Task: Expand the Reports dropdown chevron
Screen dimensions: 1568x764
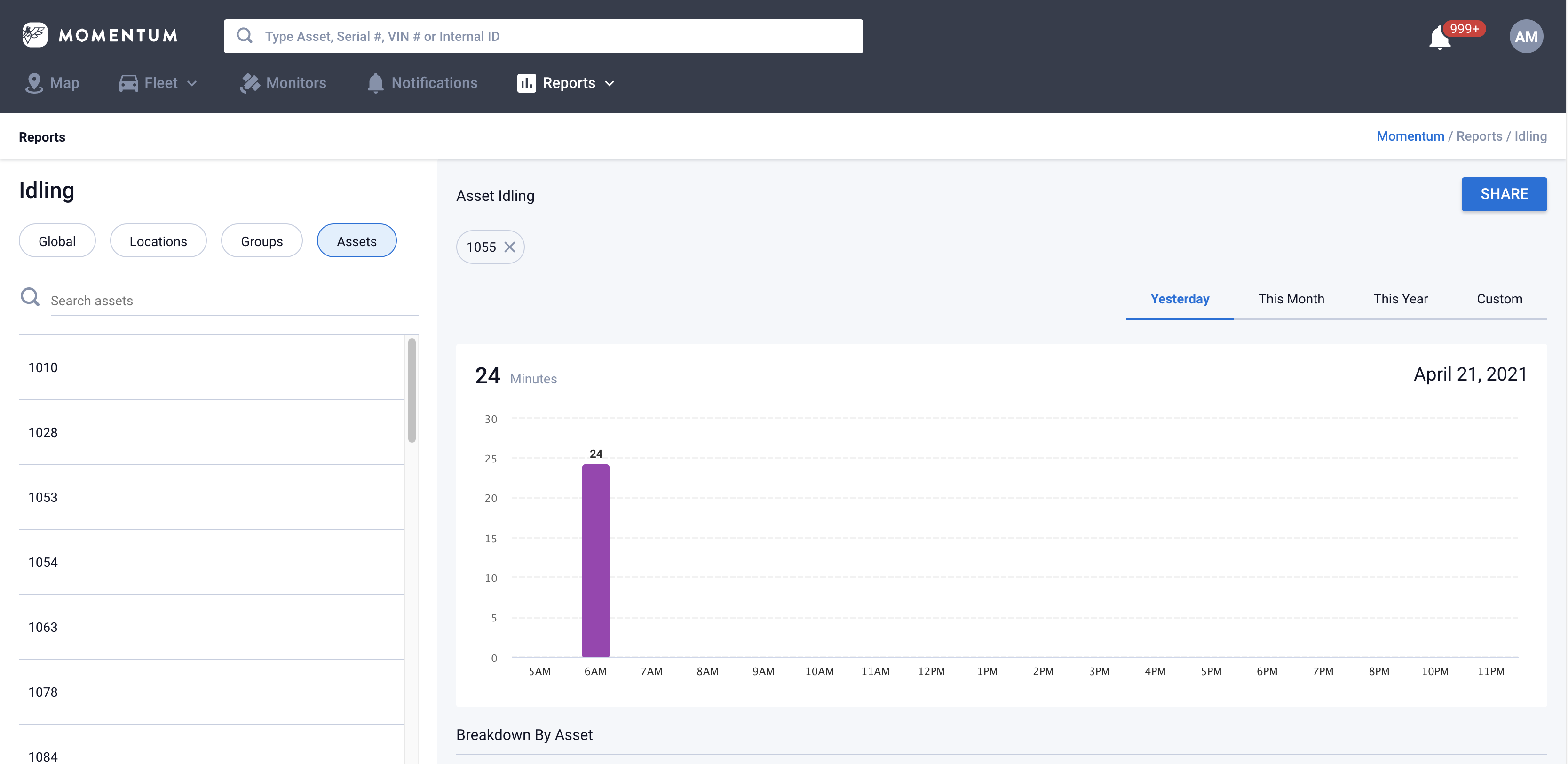Action: point(610,83)
